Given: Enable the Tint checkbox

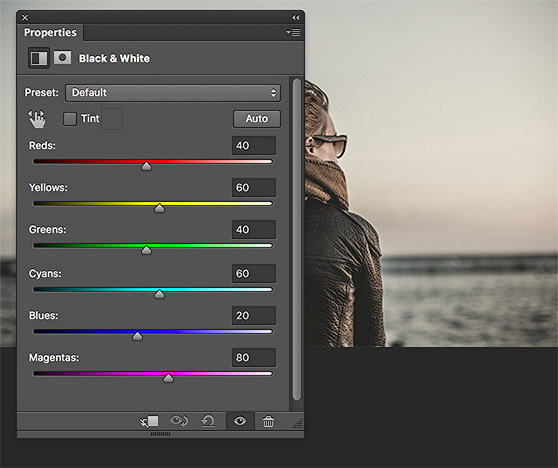Looking at the screenshot, I should 70,119.
